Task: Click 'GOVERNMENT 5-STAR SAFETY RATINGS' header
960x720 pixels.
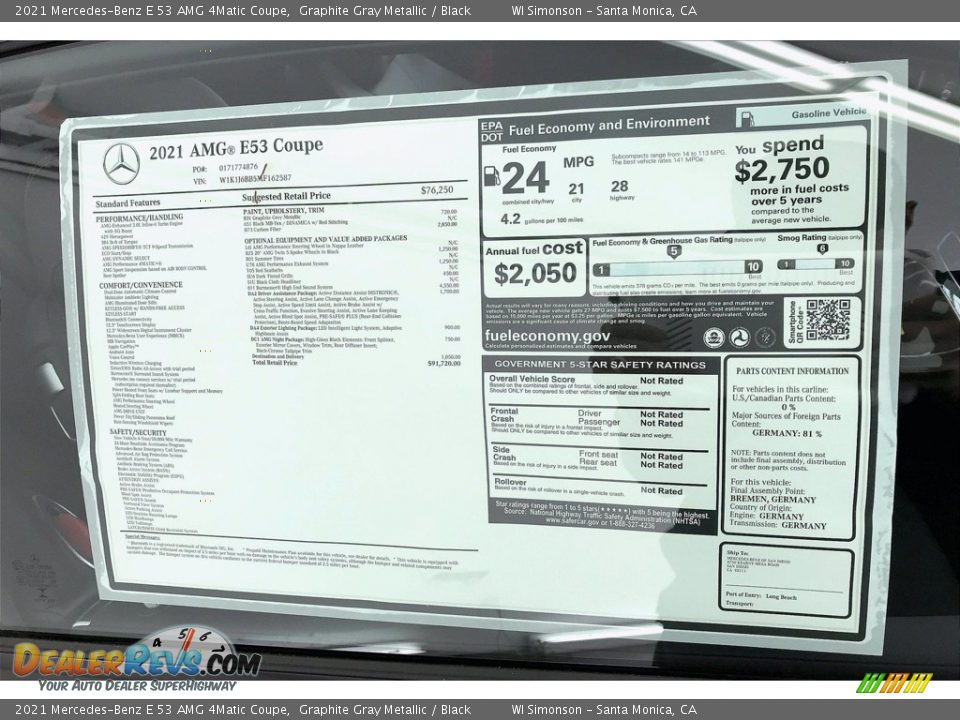Action: 600,364
